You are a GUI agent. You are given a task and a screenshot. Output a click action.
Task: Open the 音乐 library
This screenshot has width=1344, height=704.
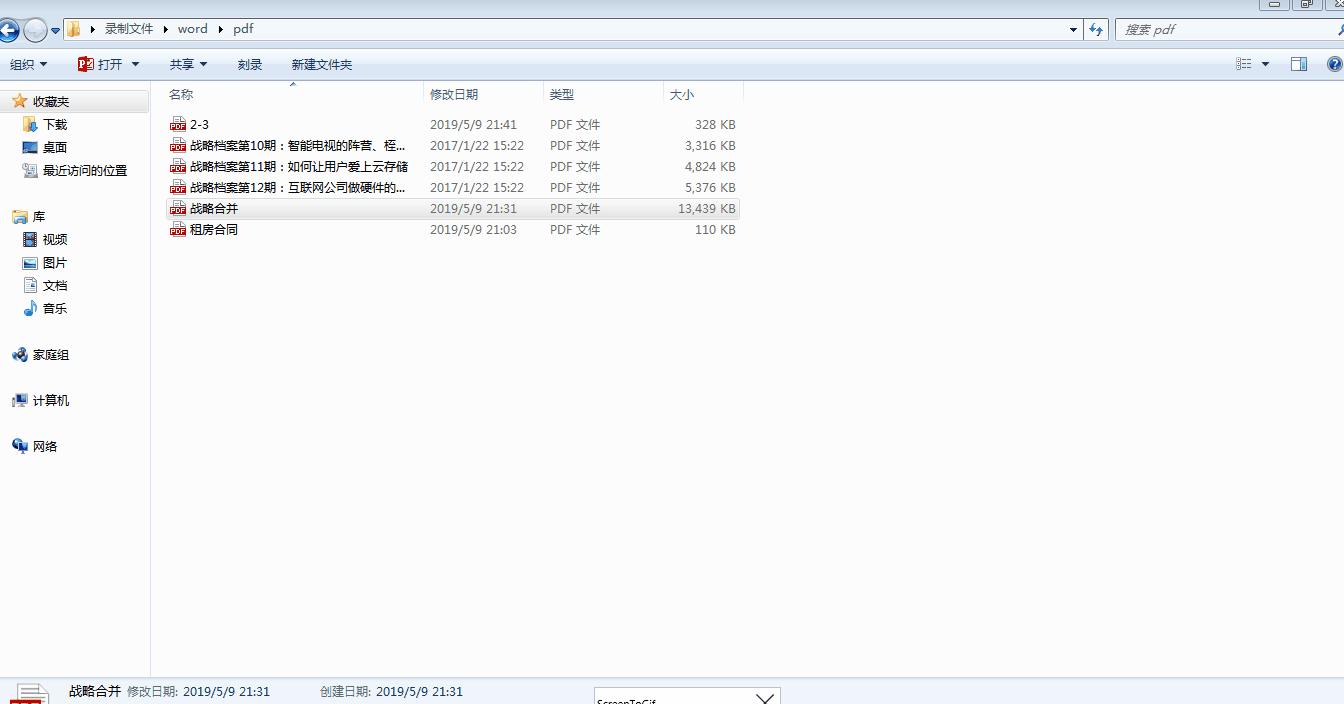click(55, 308)
